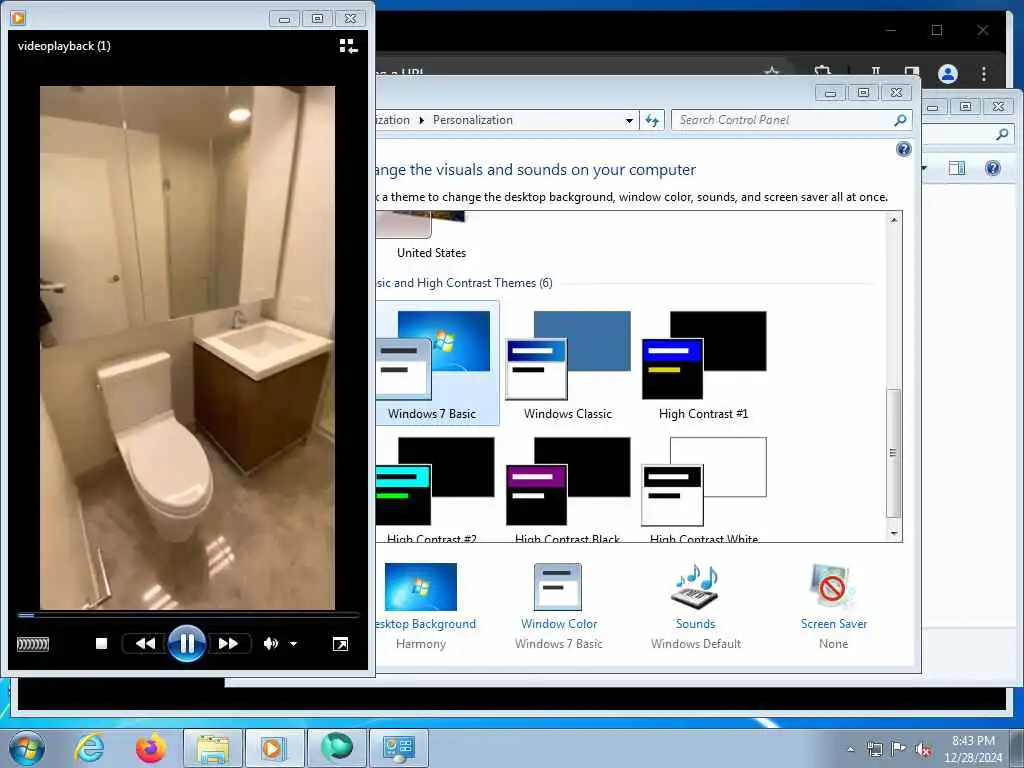Open Personalization help icon
This screenshot has height=768, width=1024.
pos(904,150)
